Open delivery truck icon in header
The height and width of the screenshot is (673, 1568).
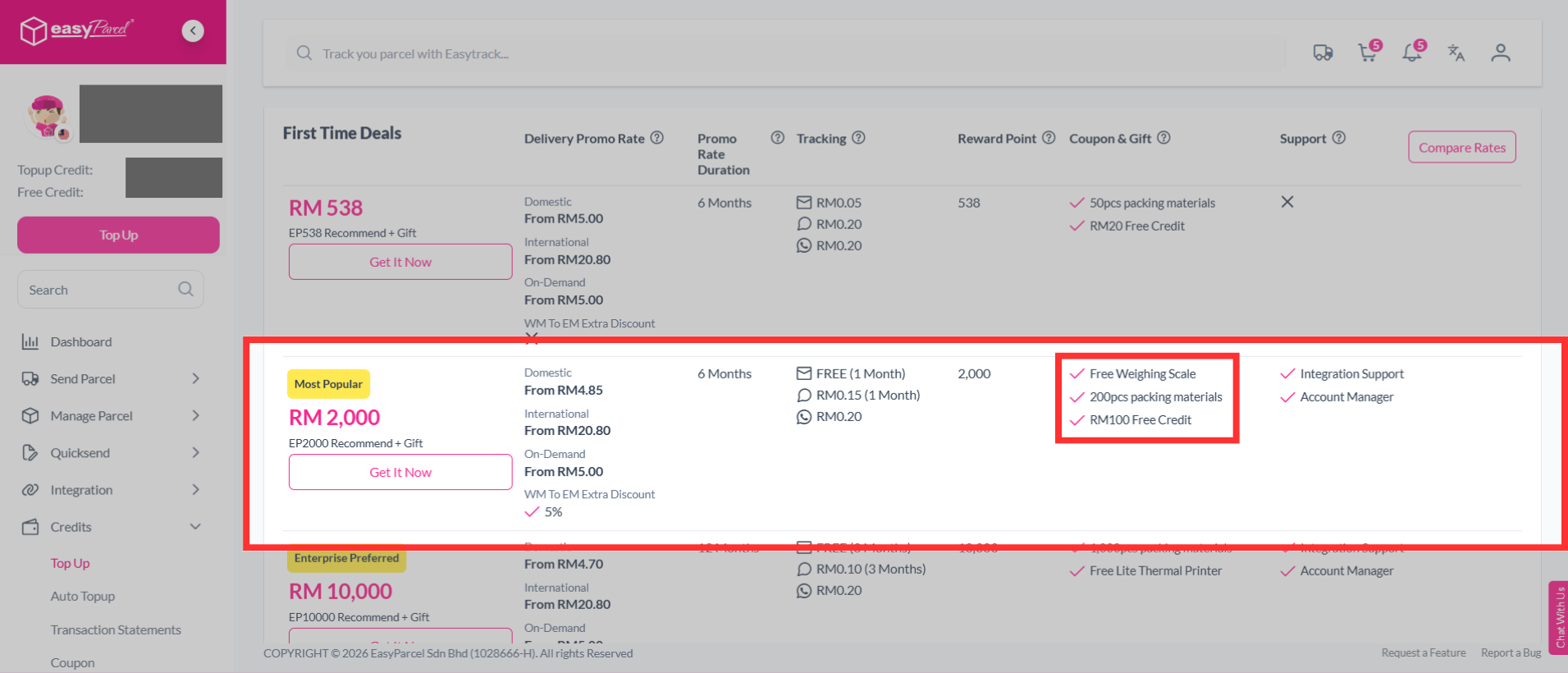(1323, 53)
